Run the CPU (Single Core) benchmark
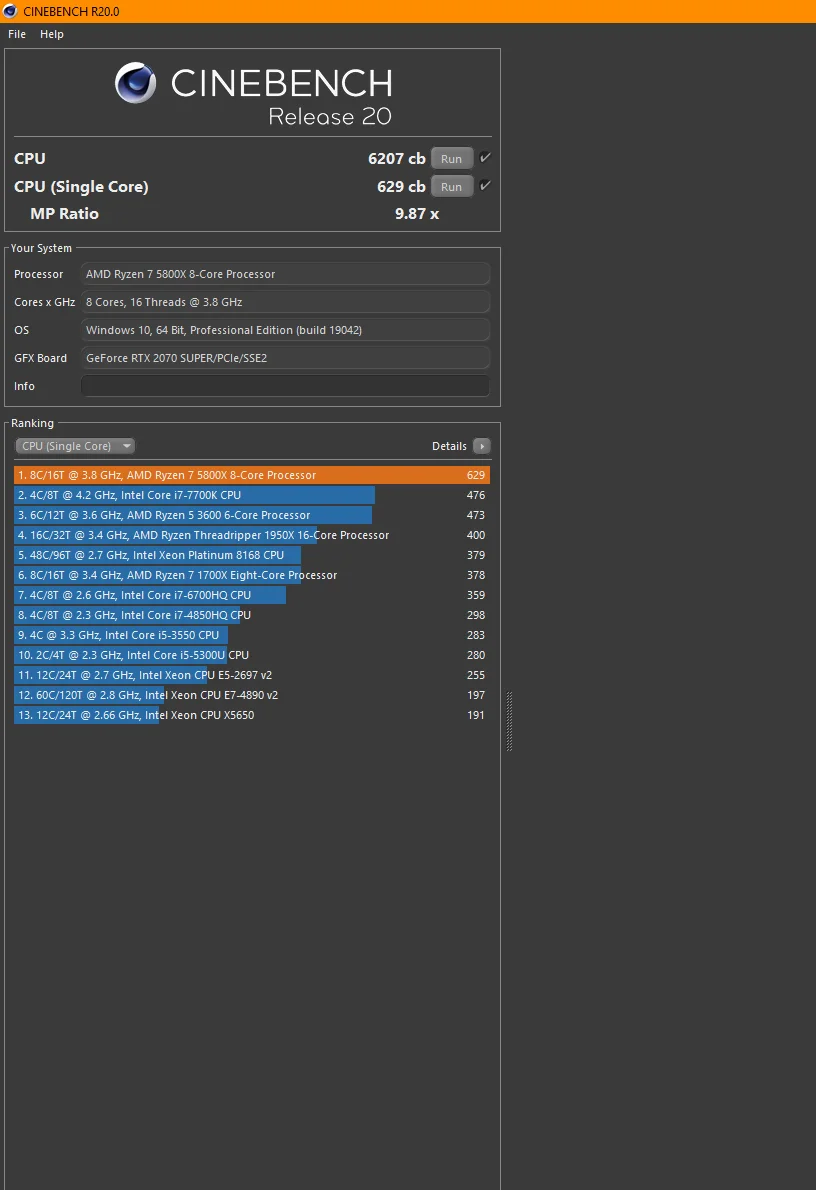816x1190 pixels. (x=452, y=187)
